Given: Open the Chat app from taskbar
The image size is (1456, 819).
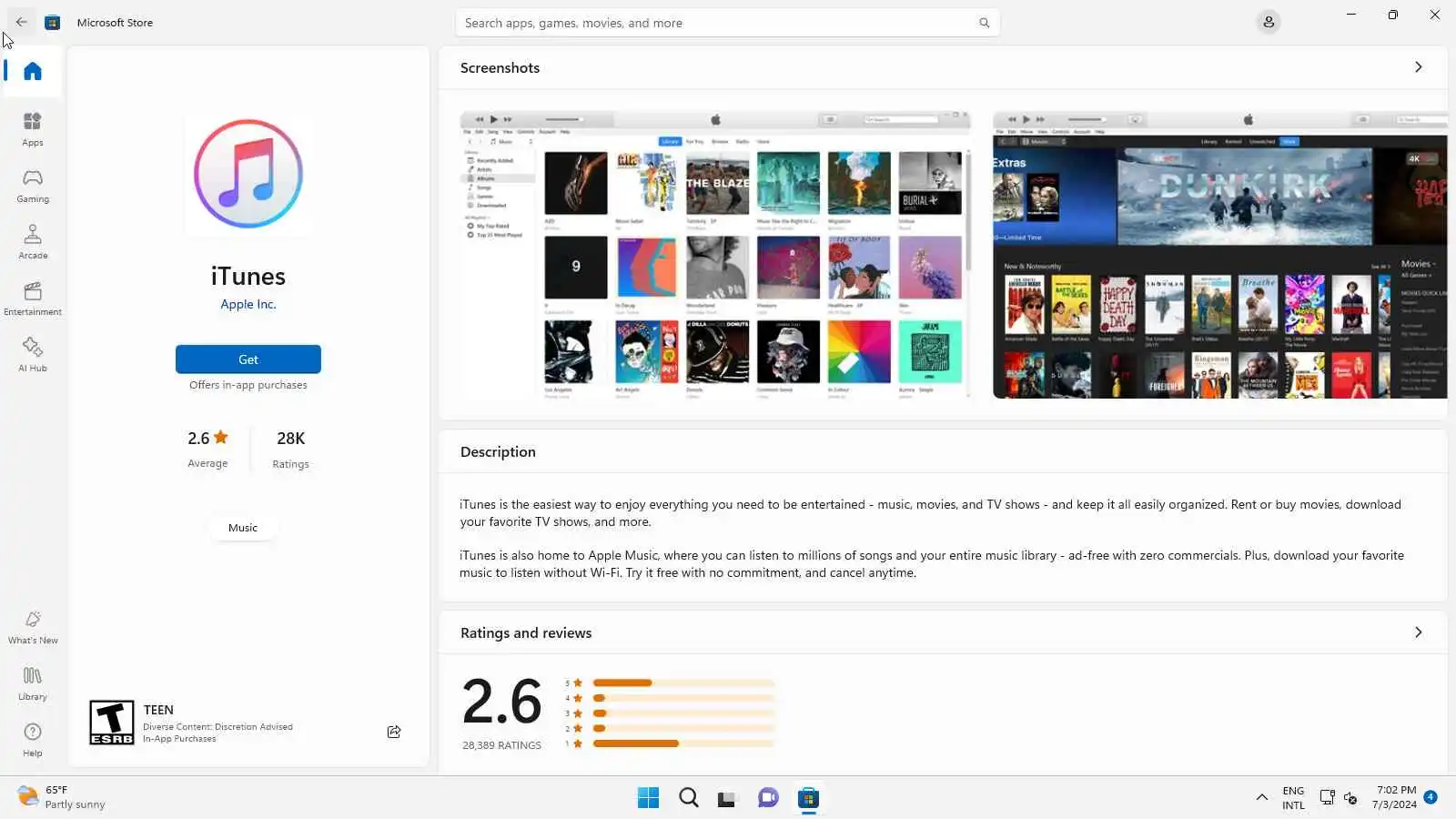Looking at the screenshot, I should tap(768, 798).
